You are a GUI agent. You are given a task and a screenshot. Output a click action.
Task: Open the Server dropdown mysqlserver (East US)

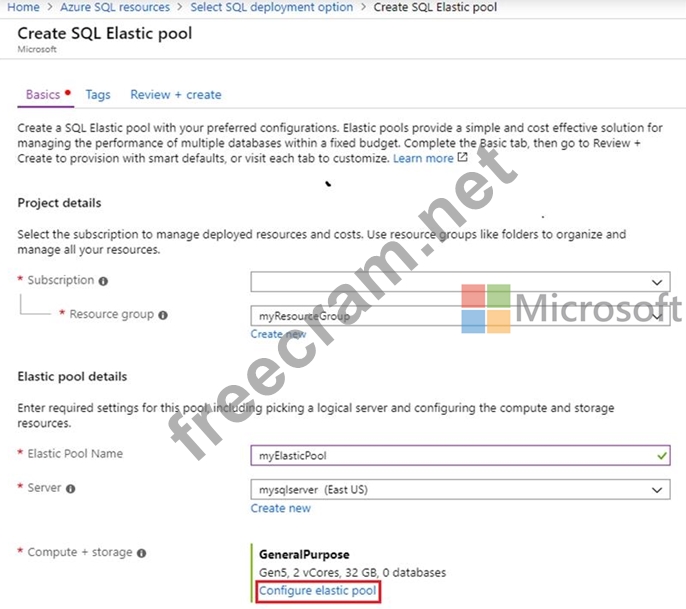click(x=460, y=490)
